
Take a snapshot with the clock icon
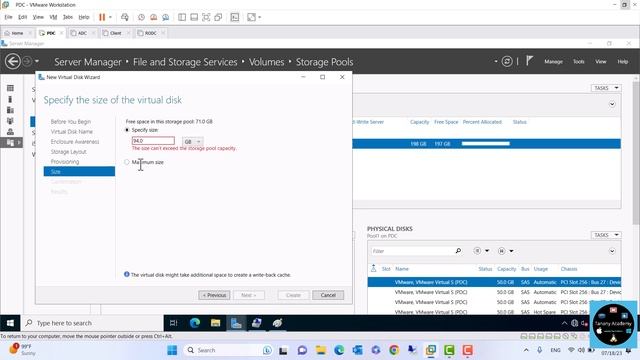[141, 17]
